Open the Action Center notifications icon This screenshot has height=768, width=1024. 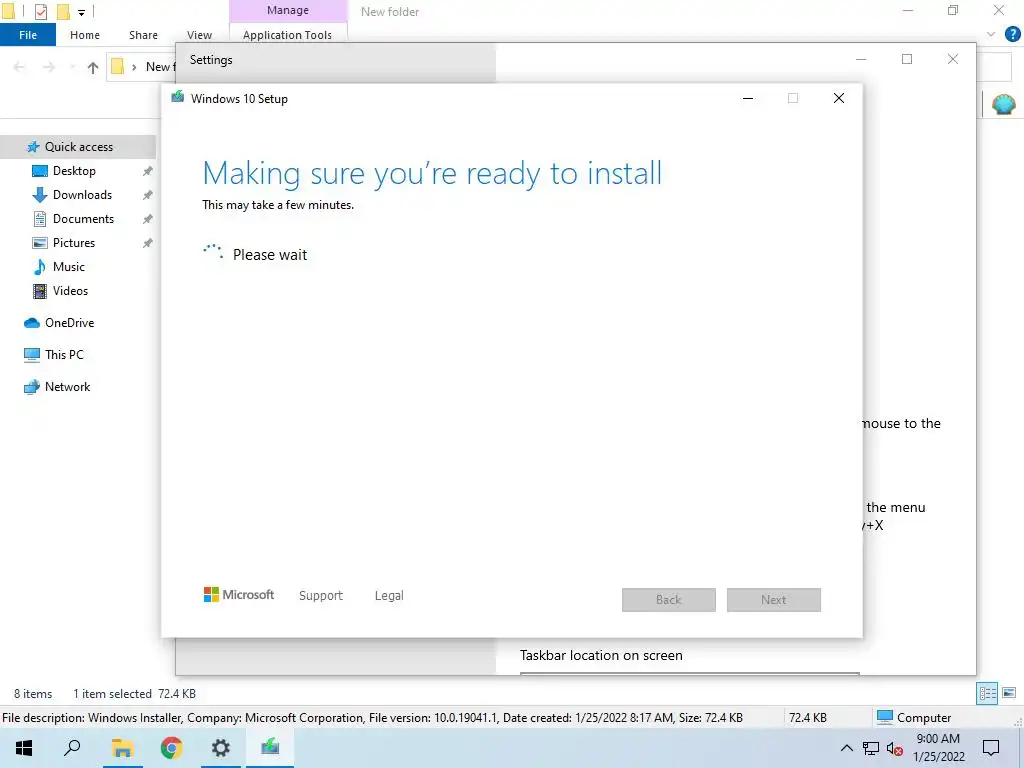(x=991, y=748)
